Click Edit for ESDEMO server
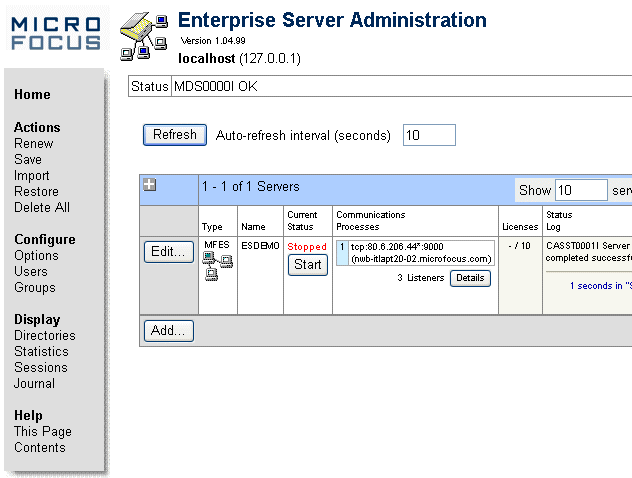The image size is (632, 478). [x=169, y=252]
